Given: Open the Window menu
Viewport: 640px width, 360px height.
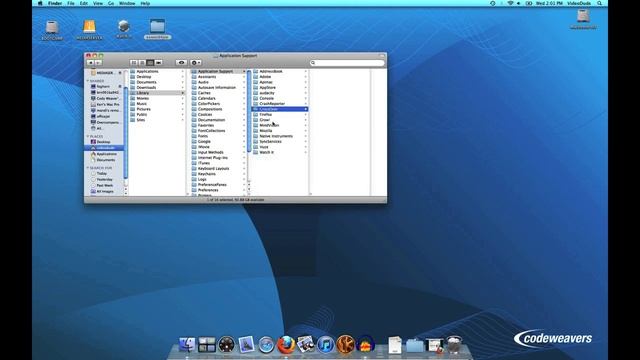Looking at the screenshot, I should pyautogui.click(x=127, y=3).
